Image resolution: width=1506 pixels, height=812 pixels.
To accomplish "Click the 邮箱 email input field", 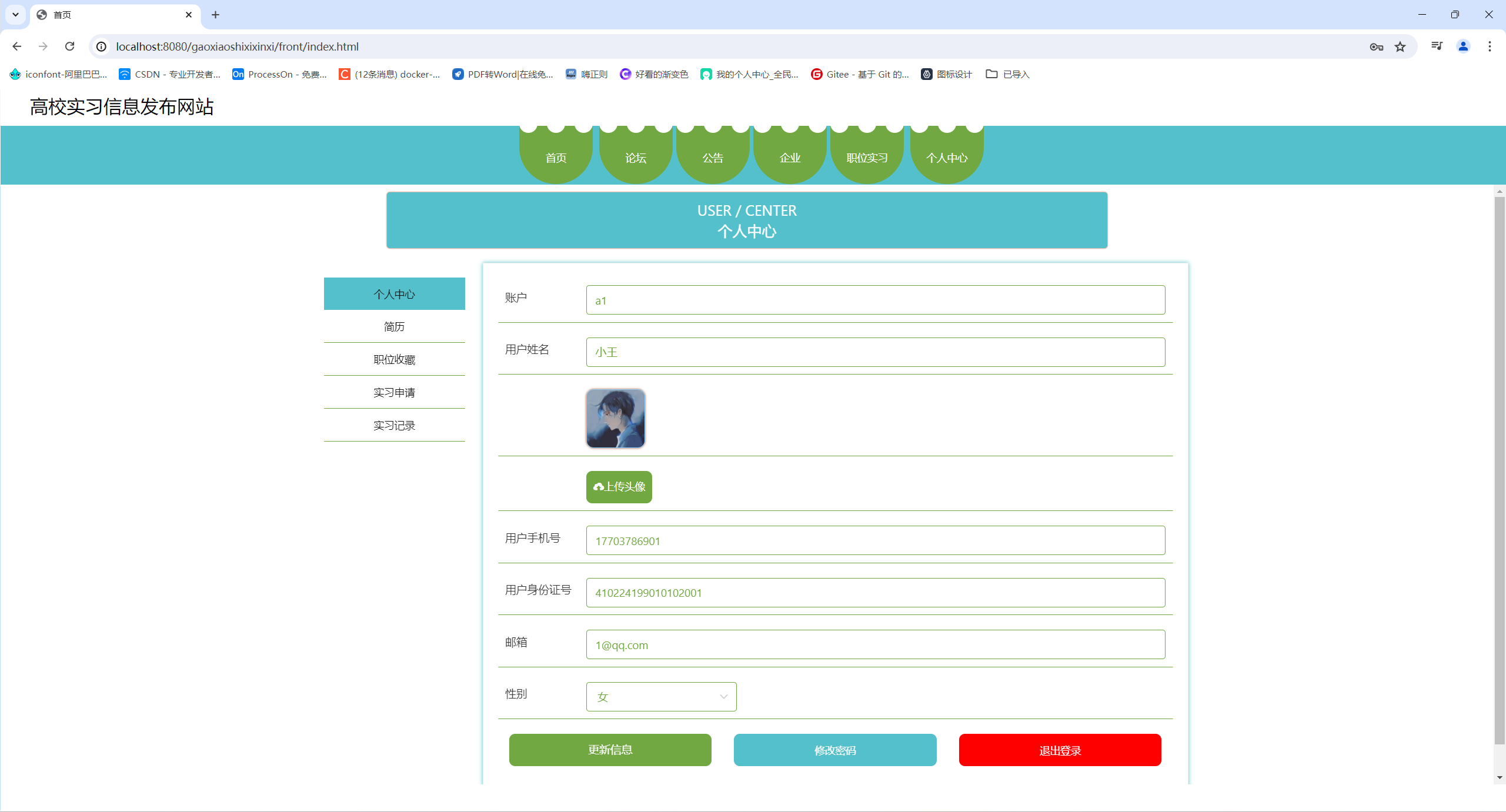I will (875, 645).
